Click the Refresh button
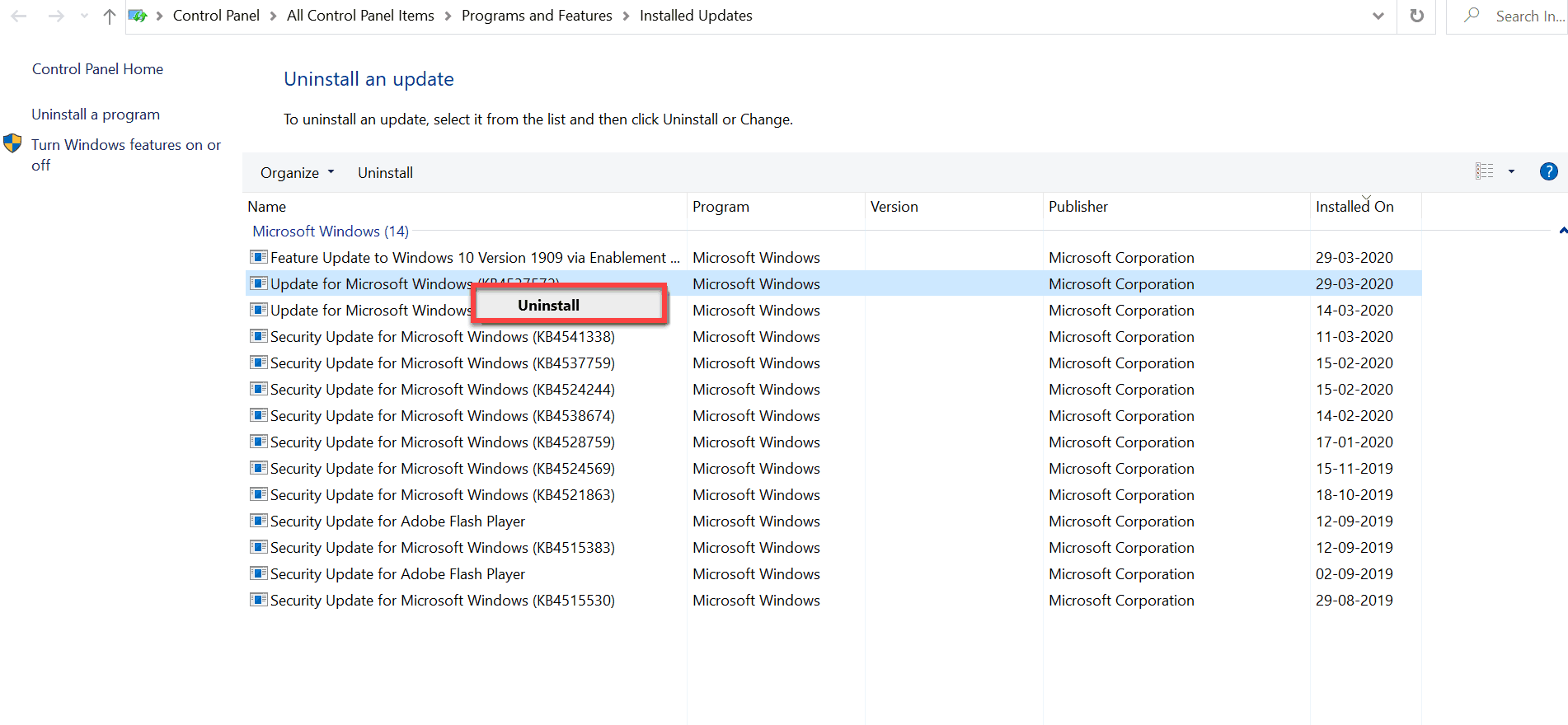This screenshot has height=725, width=1568. (x=1417, y=16)
